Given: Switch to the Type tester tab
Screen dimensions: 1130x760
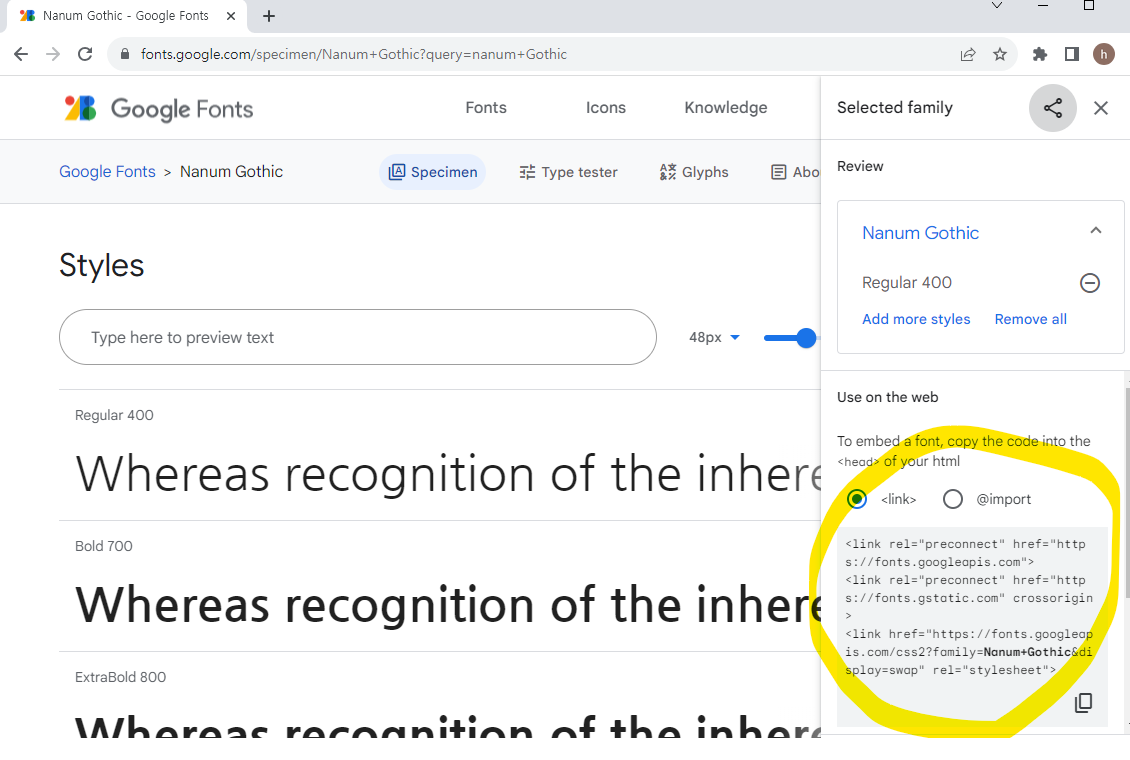Looking at the screenshot, I should [569, 172].
